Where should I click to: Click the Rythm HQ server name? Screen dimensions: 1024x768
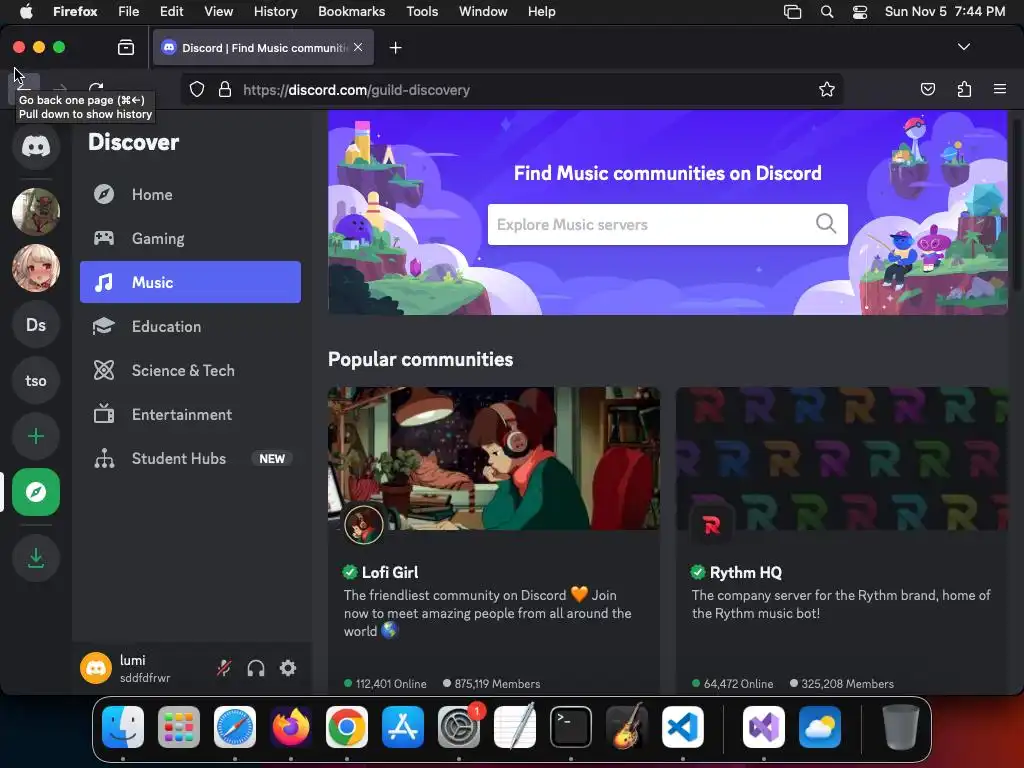click(x=746, y=573)
